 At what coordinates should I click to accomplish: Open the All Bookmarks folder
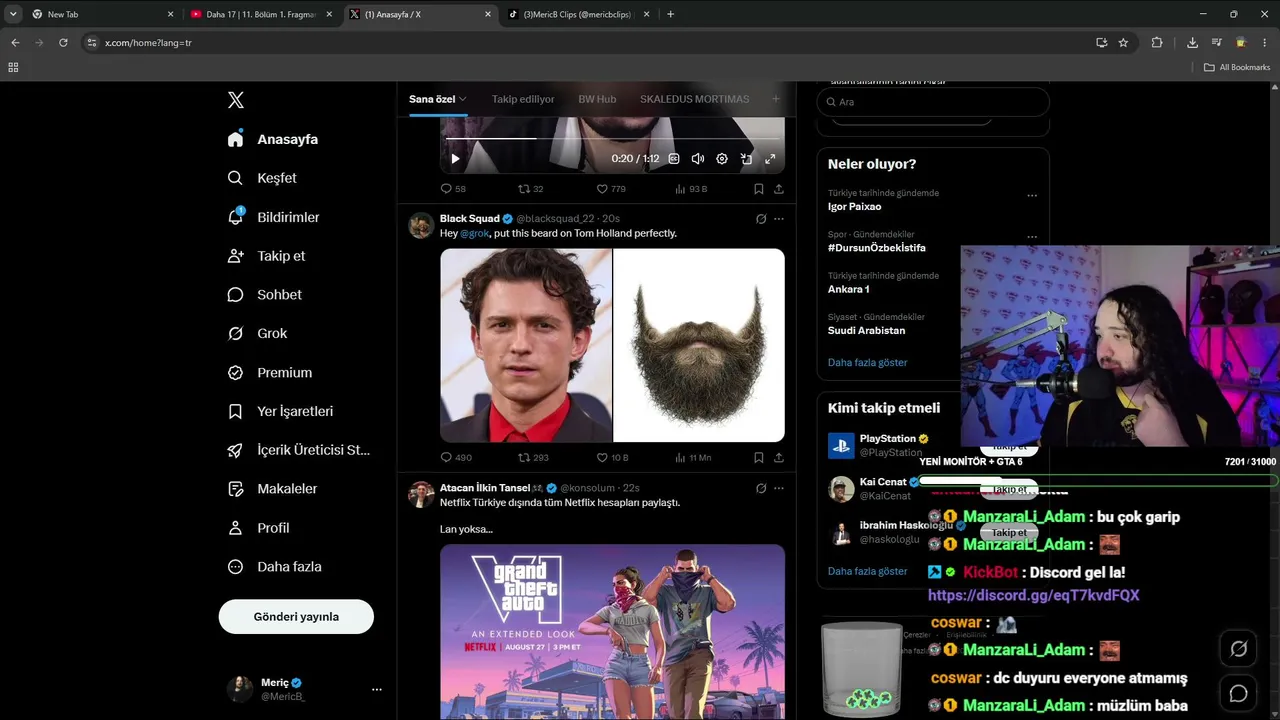(x=1237, y=67)
